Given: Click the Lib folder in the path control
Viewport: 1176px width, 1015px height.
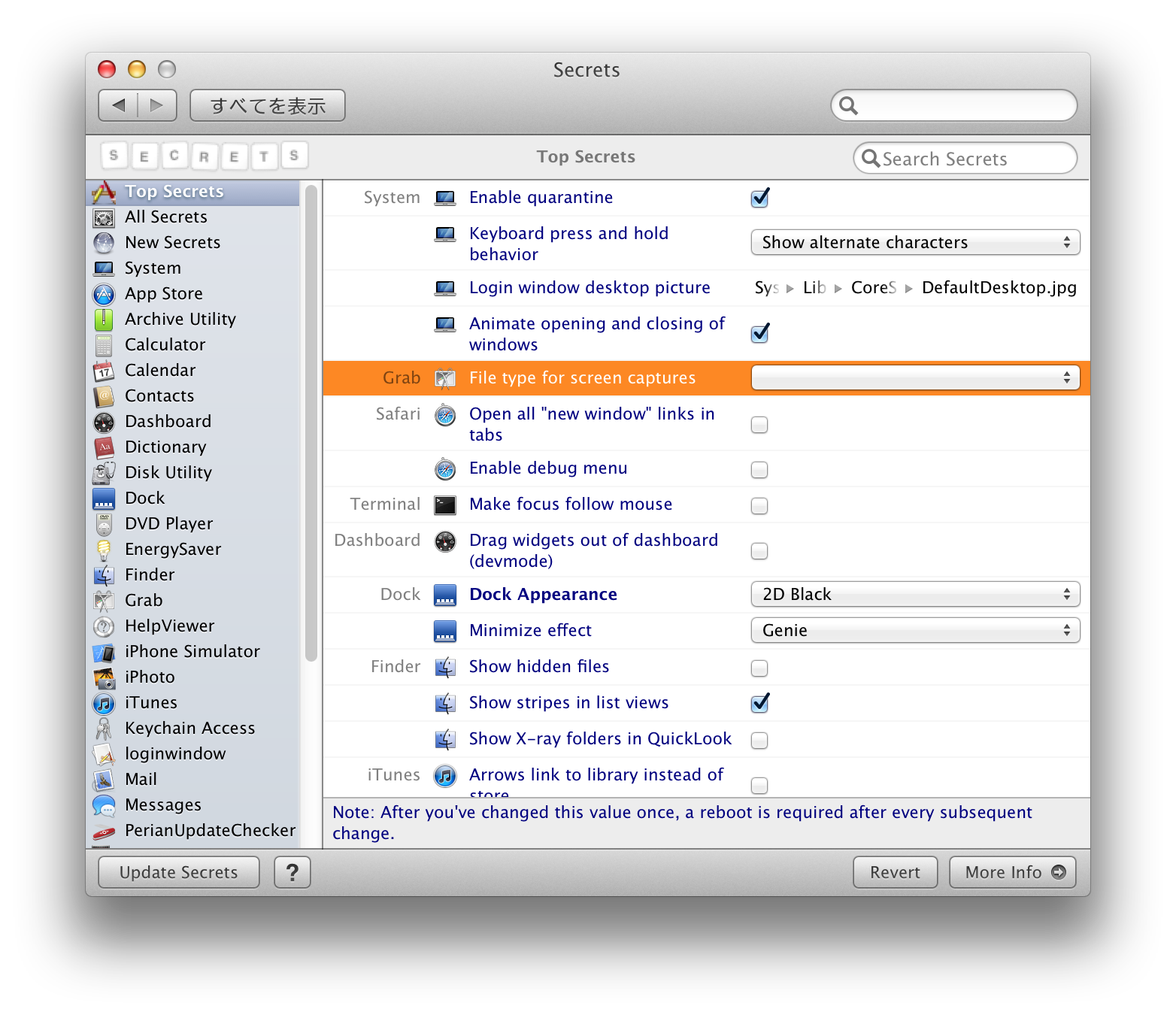Looking at the screenshot, I should (814, 288).
